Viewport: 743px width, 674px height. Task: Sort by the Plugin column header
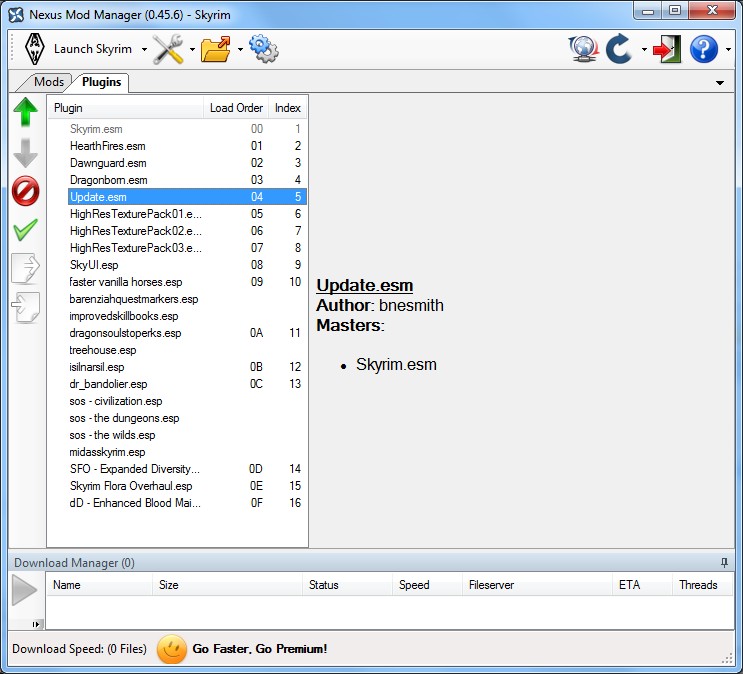click(x=126, y=108)
